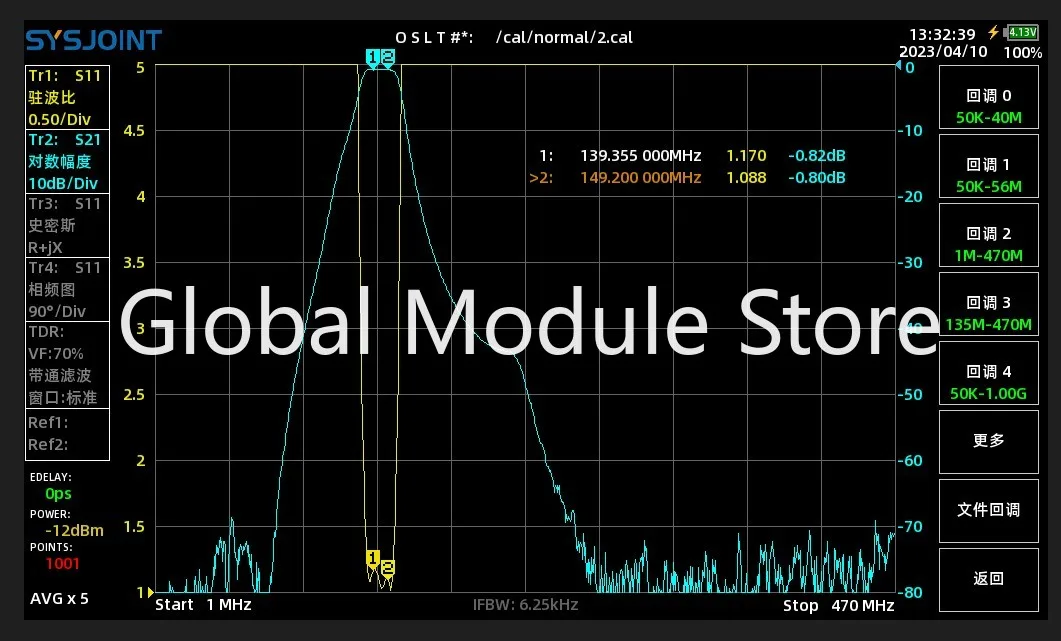Tap the 返回 back button

989,580
